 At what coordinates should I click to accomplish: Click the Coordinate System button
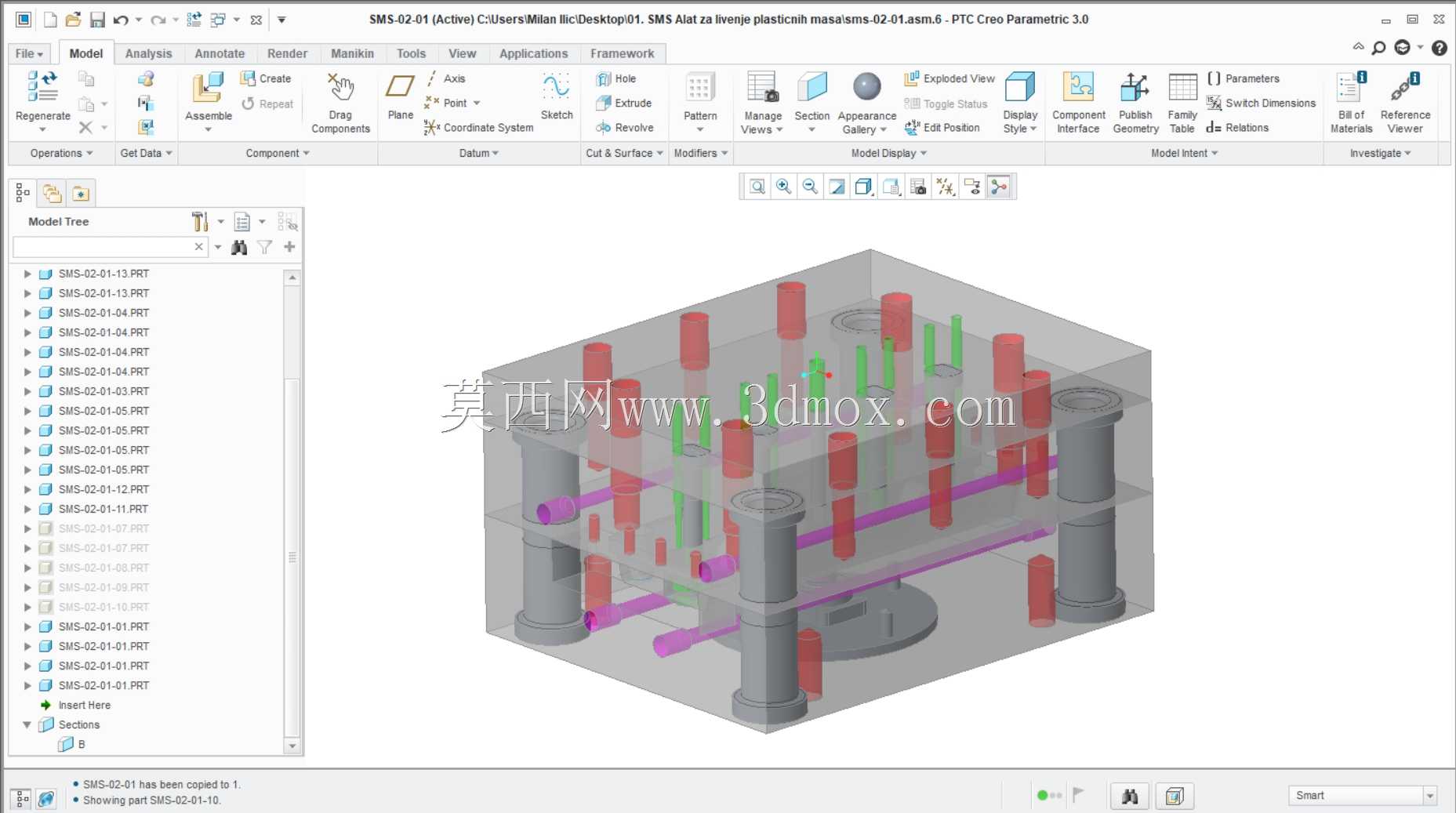pos(478,127)
